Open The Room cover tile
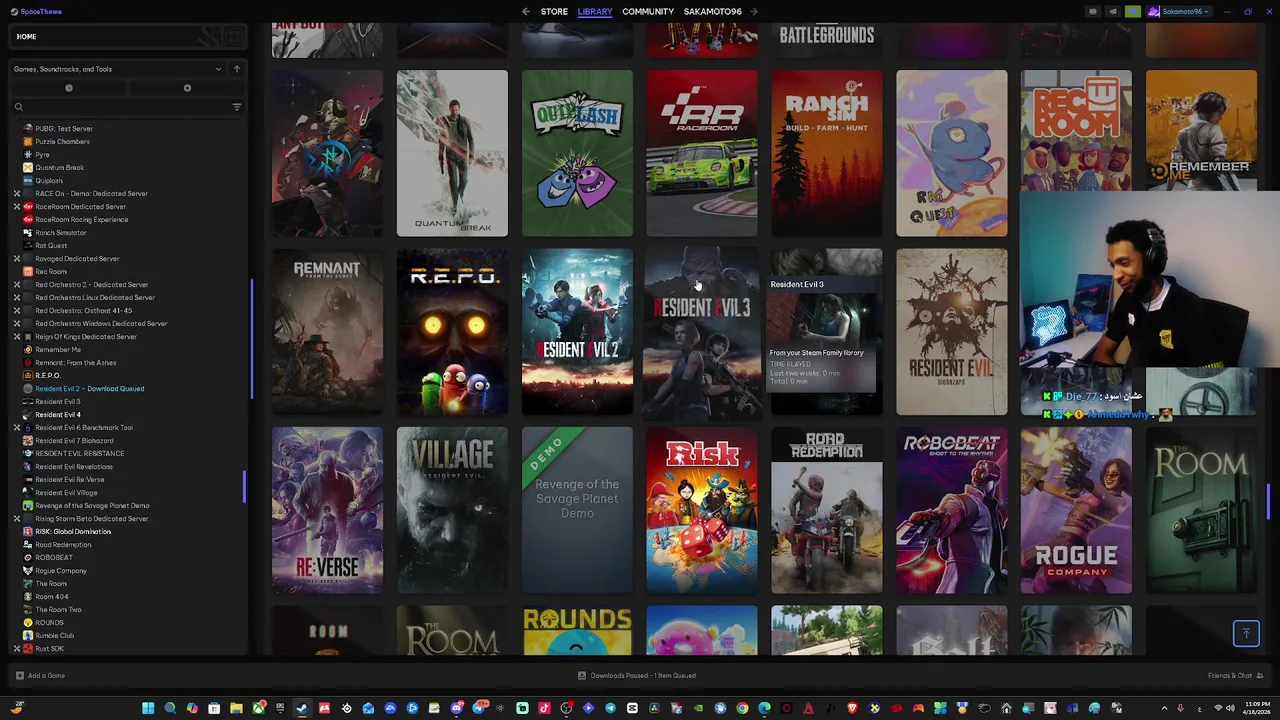Viewport: 1280px width, 720px height. [x=1202, y=510]
